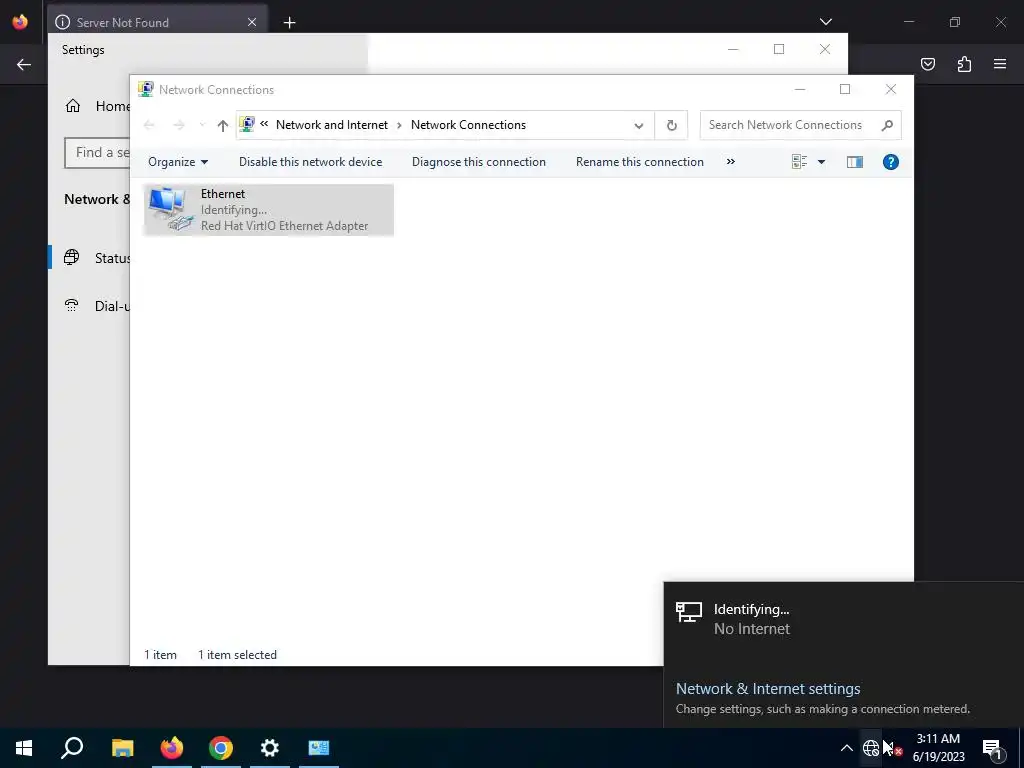This screenshot has width=1024, height=768.
Task: Open Google Chrome from taskbar
Action: 221,748
